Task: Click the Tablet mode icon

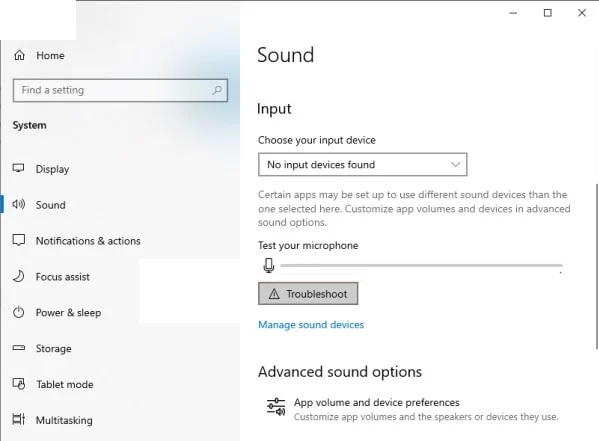Action: pos(19,384)
